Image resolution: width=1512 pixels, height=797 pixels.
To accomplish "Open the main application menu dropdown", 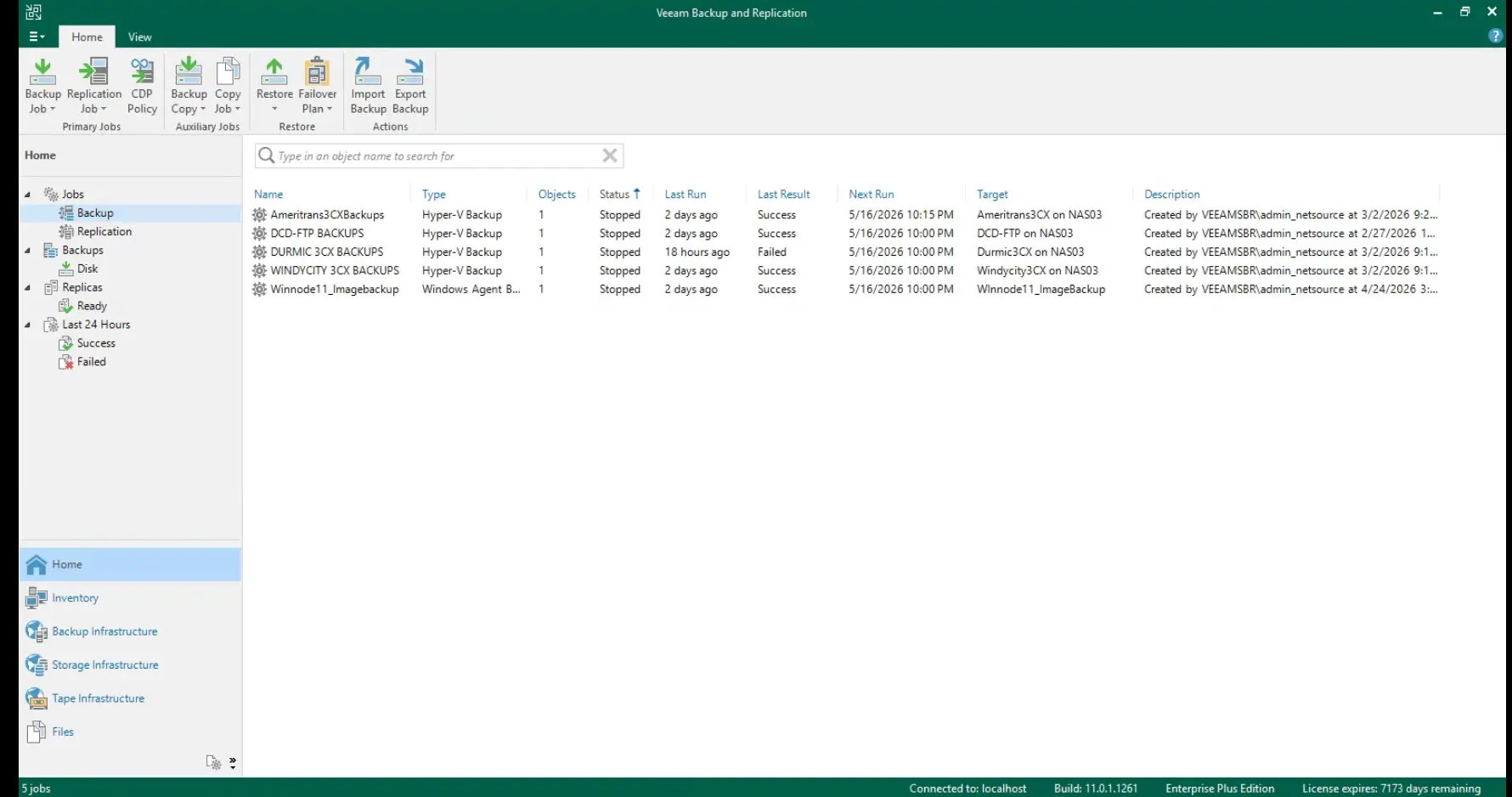I will coord(37,37).
